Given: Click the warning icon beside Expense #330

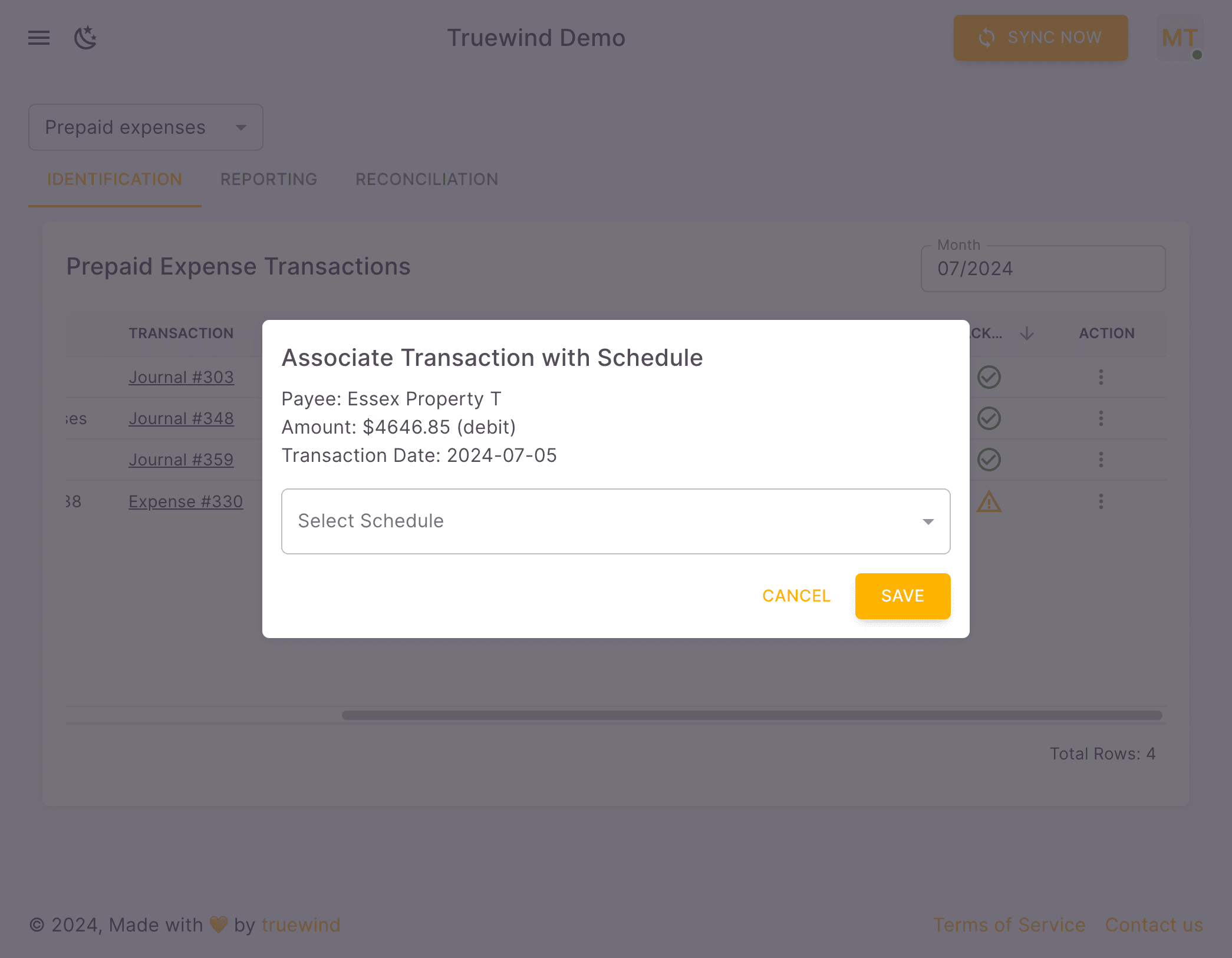Looking at the screenshot, I should click(989, 501).
